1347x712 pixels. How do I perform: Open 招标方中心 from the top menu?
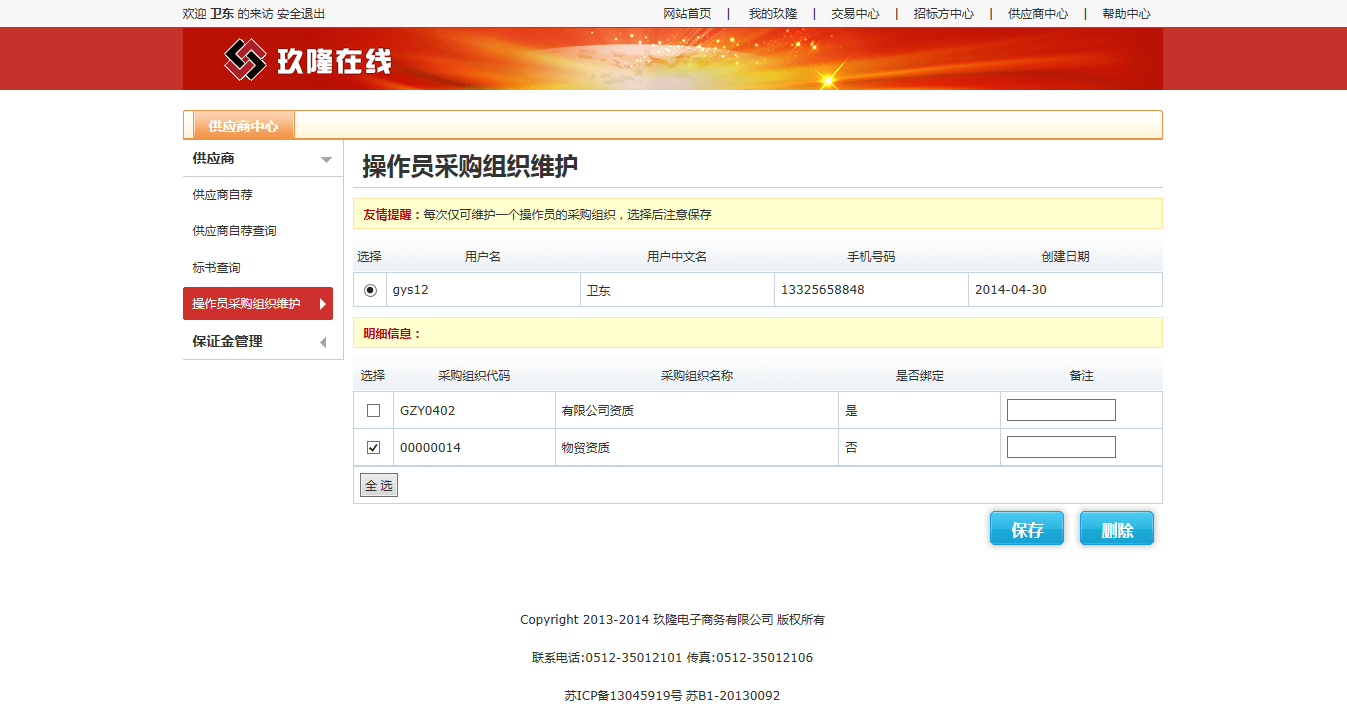943,14
